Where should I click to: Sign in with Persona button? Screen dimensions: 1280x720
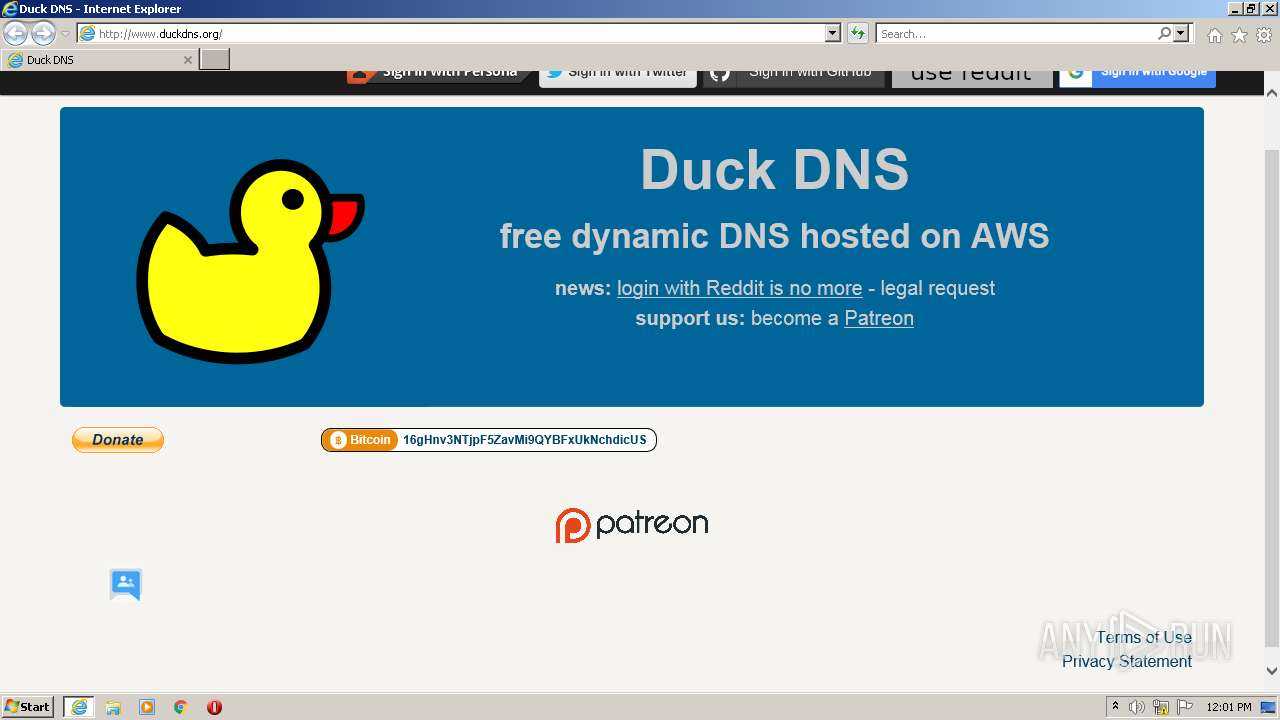pos(439,76)
